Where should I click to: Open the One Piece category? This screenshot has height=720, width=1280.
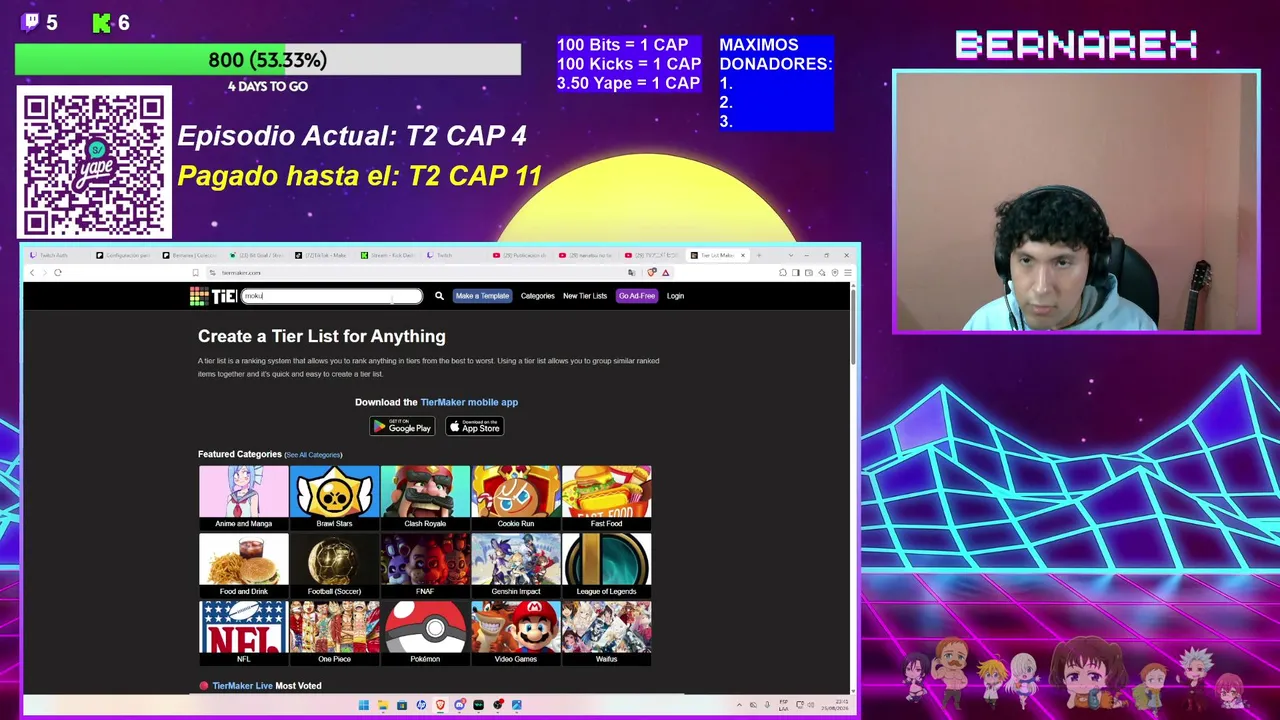pyautogui.click(x=334, y=633)
